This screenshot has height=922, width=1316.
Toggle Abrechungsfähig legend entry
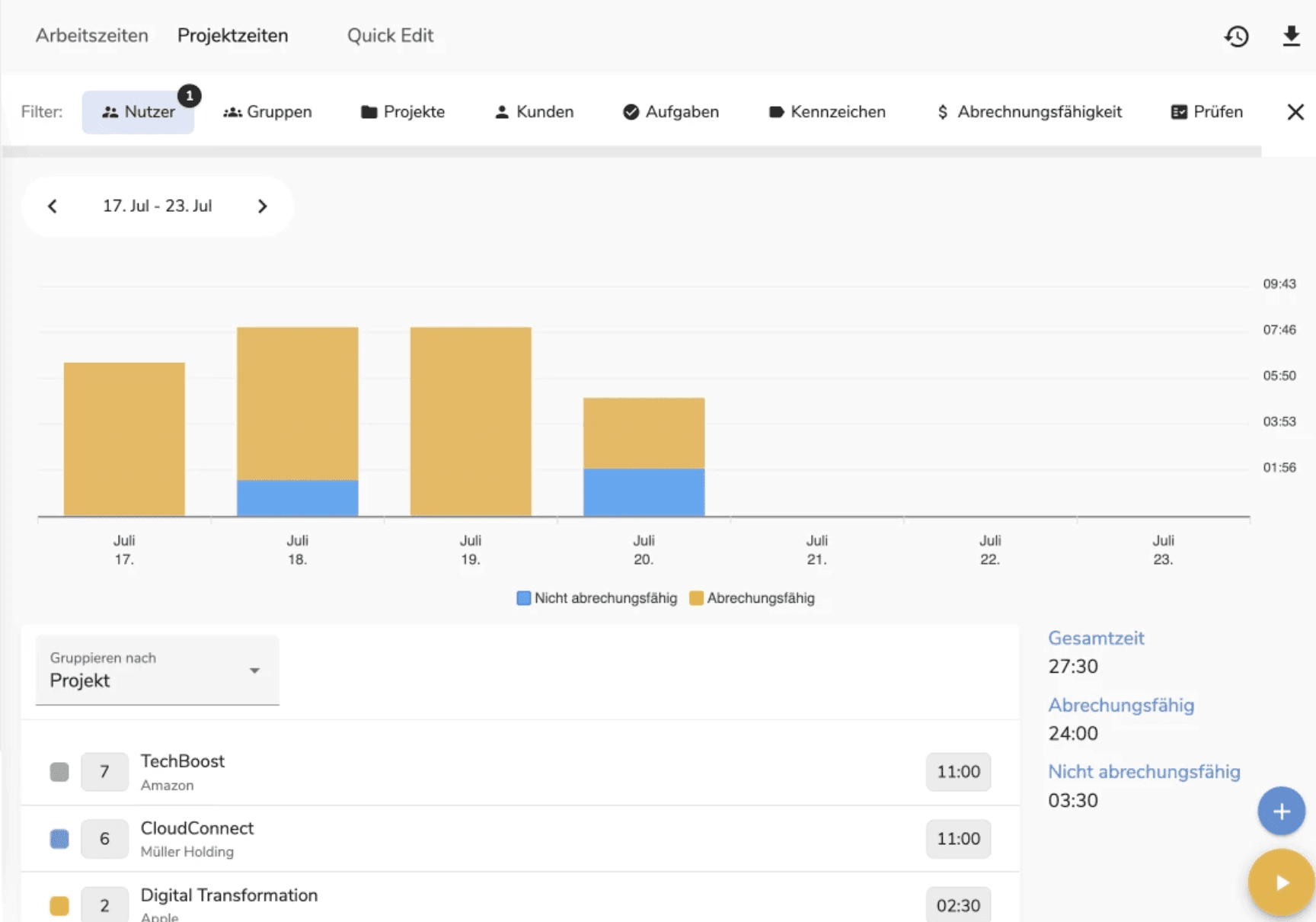click(x=752, y=598)
